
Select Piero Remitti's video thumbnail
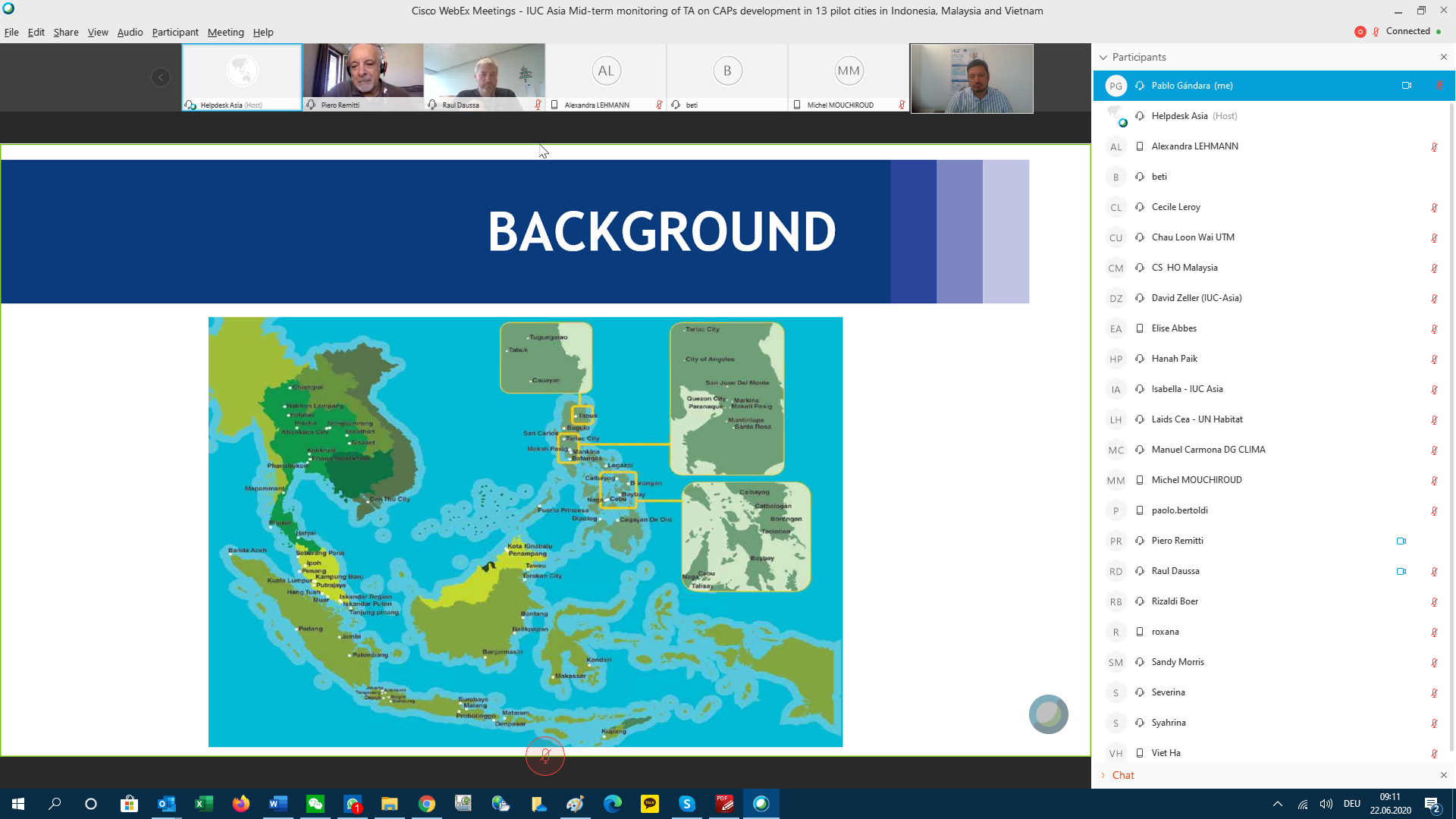(x=362, y=77)
